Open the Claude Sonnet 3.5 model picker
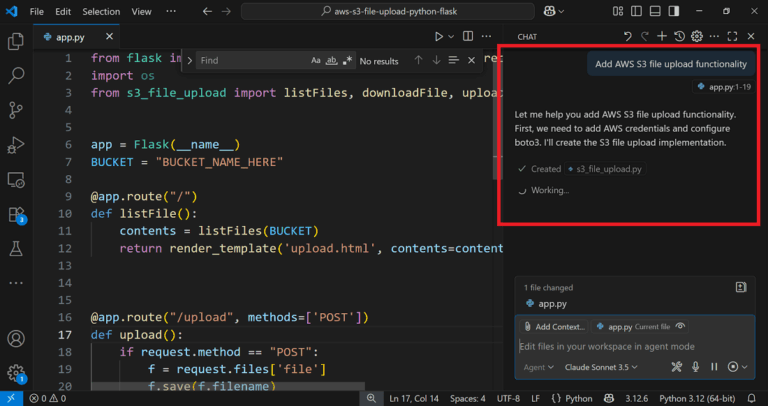 (x=601, y=367)
